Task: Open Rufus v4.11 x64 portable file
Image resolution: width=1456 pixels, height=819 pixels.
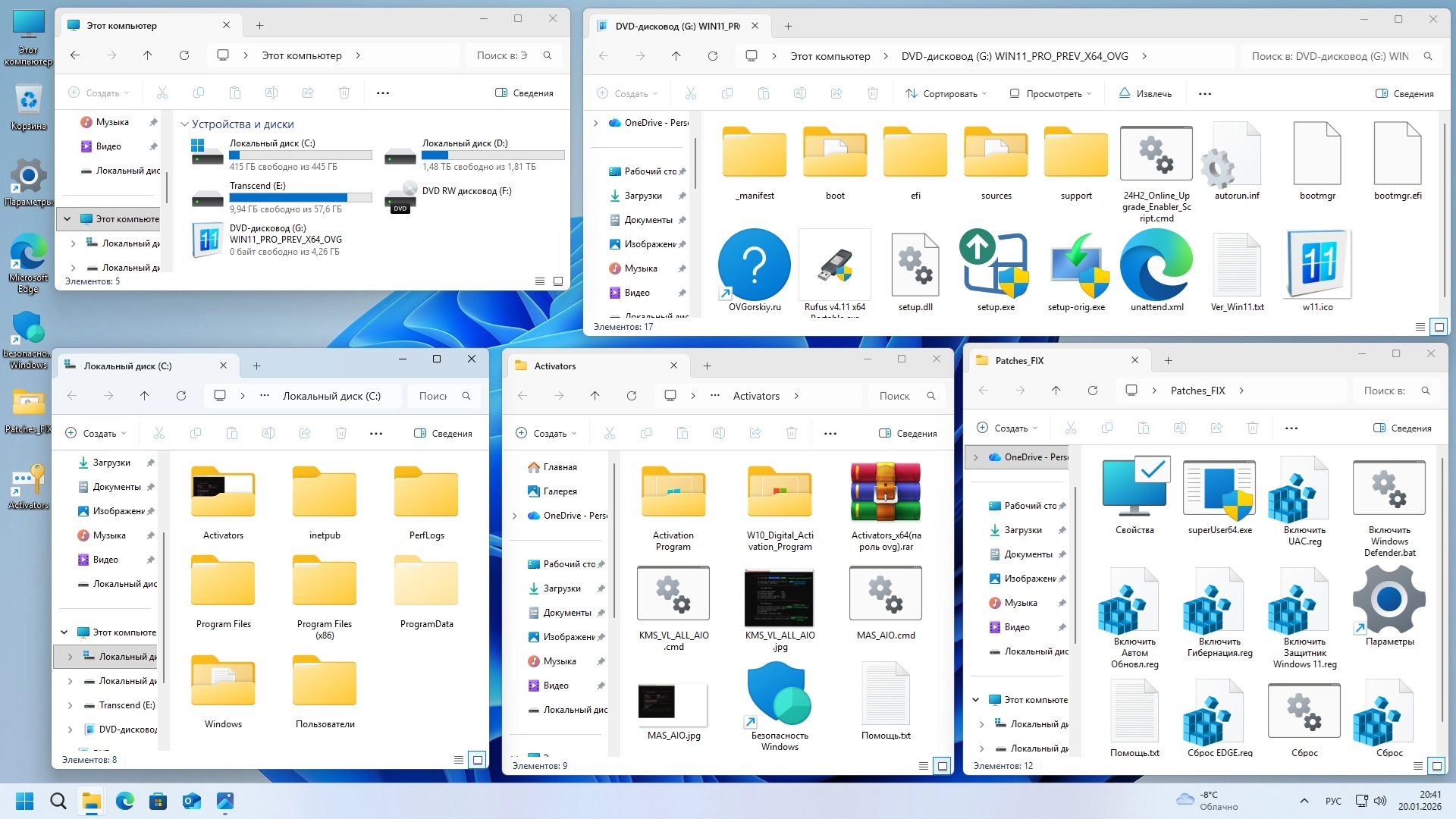Action: click(x=834, y=267)
